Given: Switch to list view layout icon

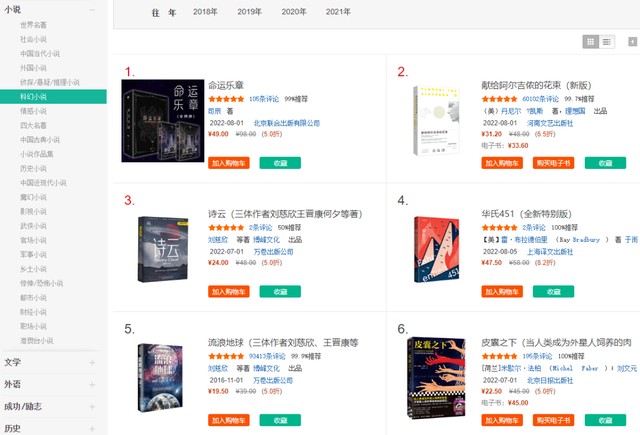Looking at the screenshot, I should (x=607, y=42).
